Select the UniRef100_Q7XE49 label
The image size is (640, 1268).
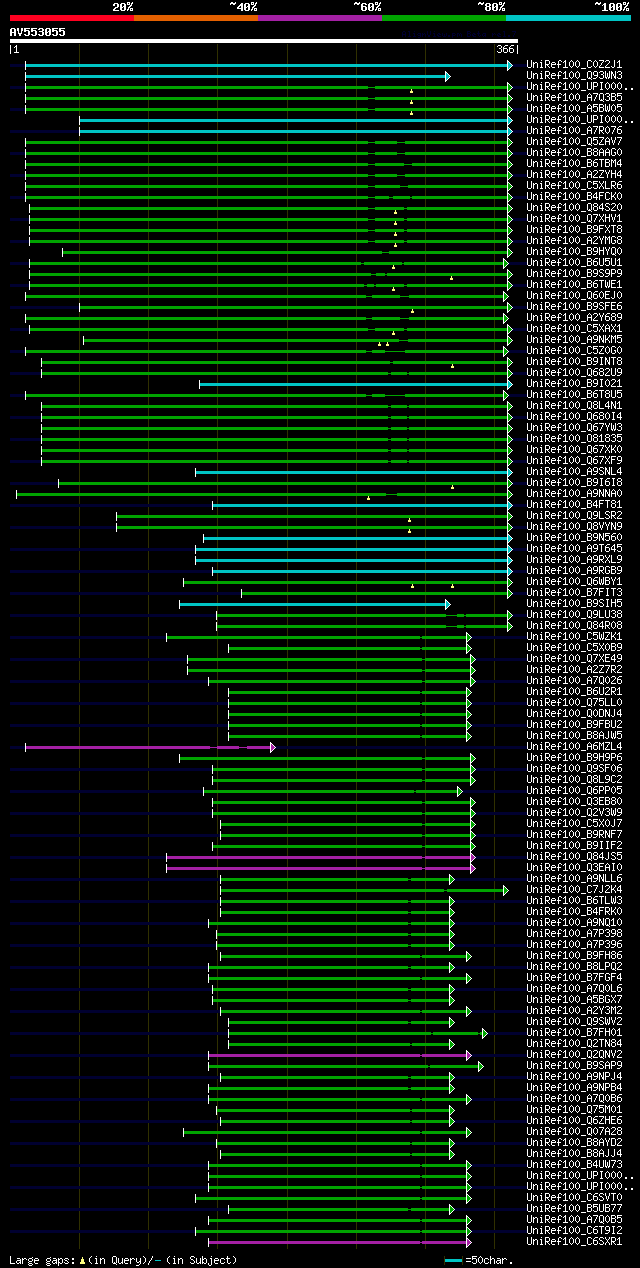(x=574, y=659)
